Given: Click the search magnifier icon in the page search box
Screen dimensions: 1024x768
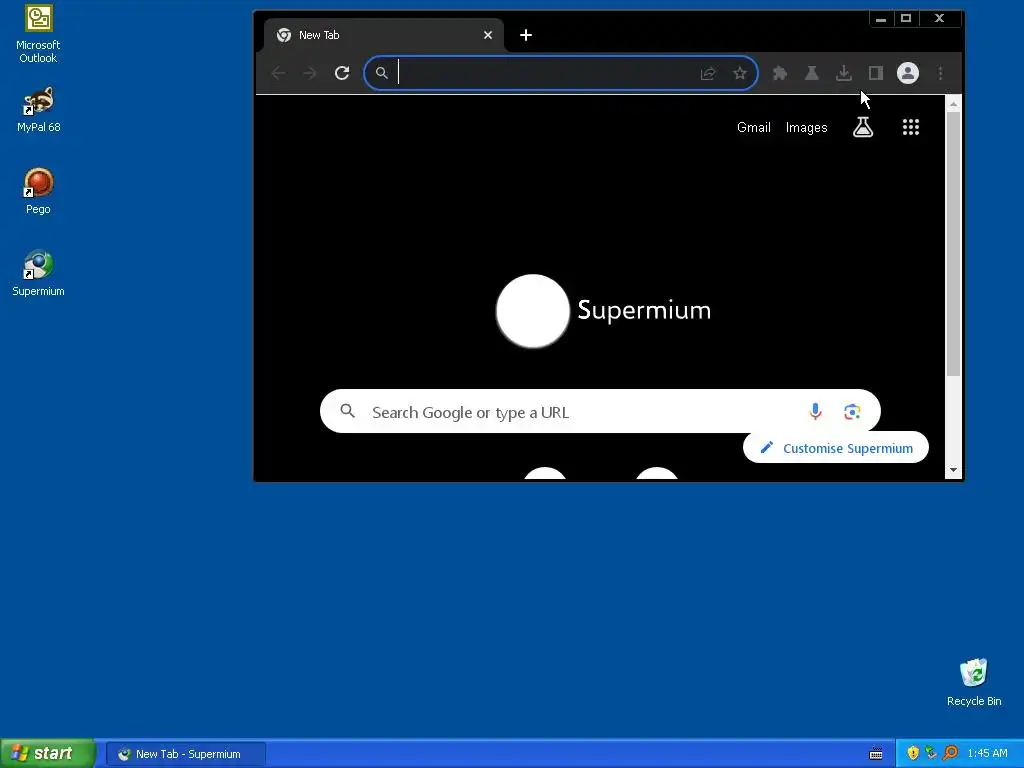Looking at the screenshot, I should click(347, 411).
